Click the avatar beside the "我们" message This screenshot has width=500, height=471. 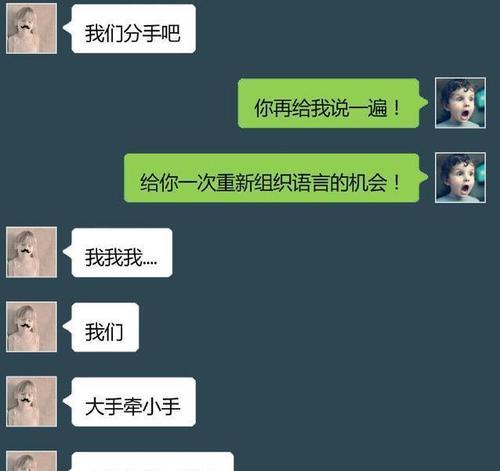click(31, 327)
